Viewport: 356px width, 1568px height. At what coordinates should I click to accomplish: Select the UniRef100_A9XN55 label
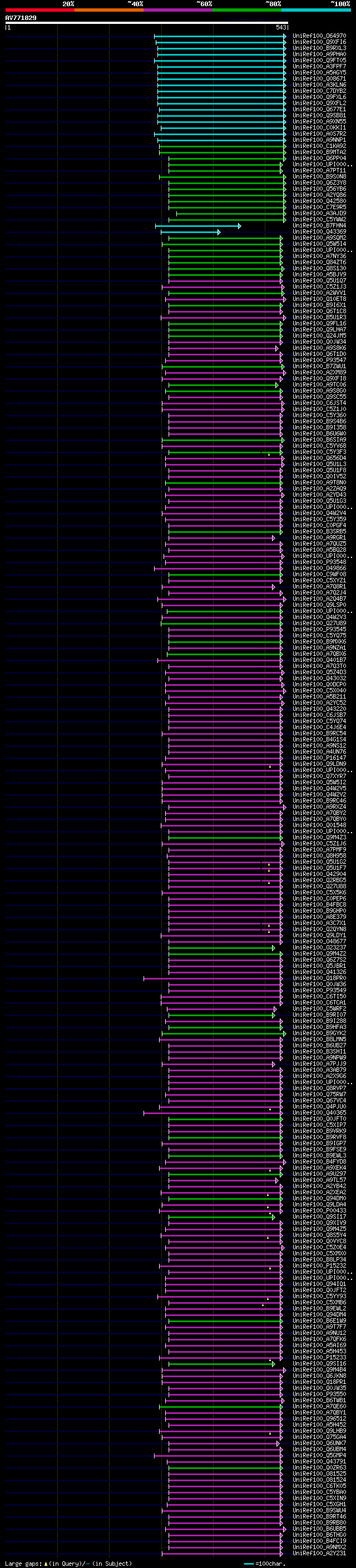pyautogui.click(x=319, y=121)
